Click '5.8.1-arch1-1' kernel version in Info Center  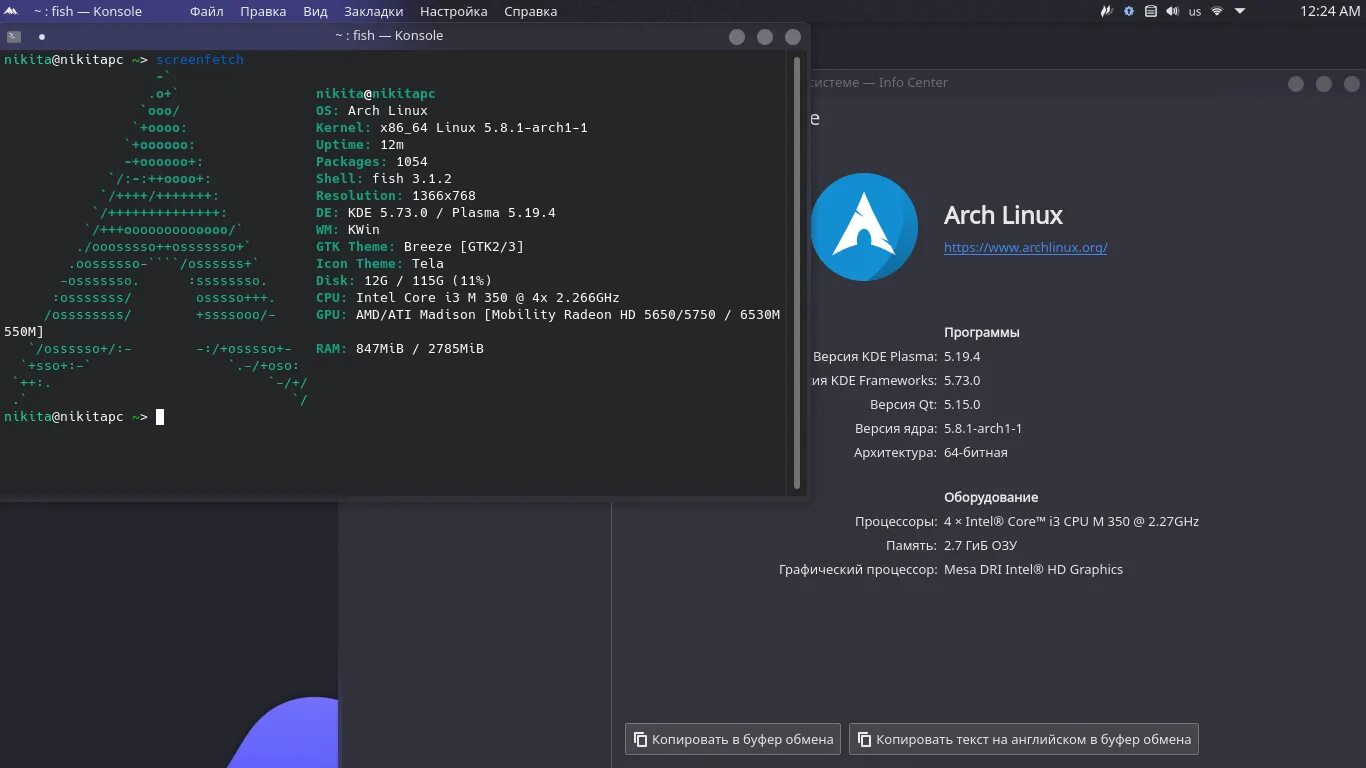(983, 429)
